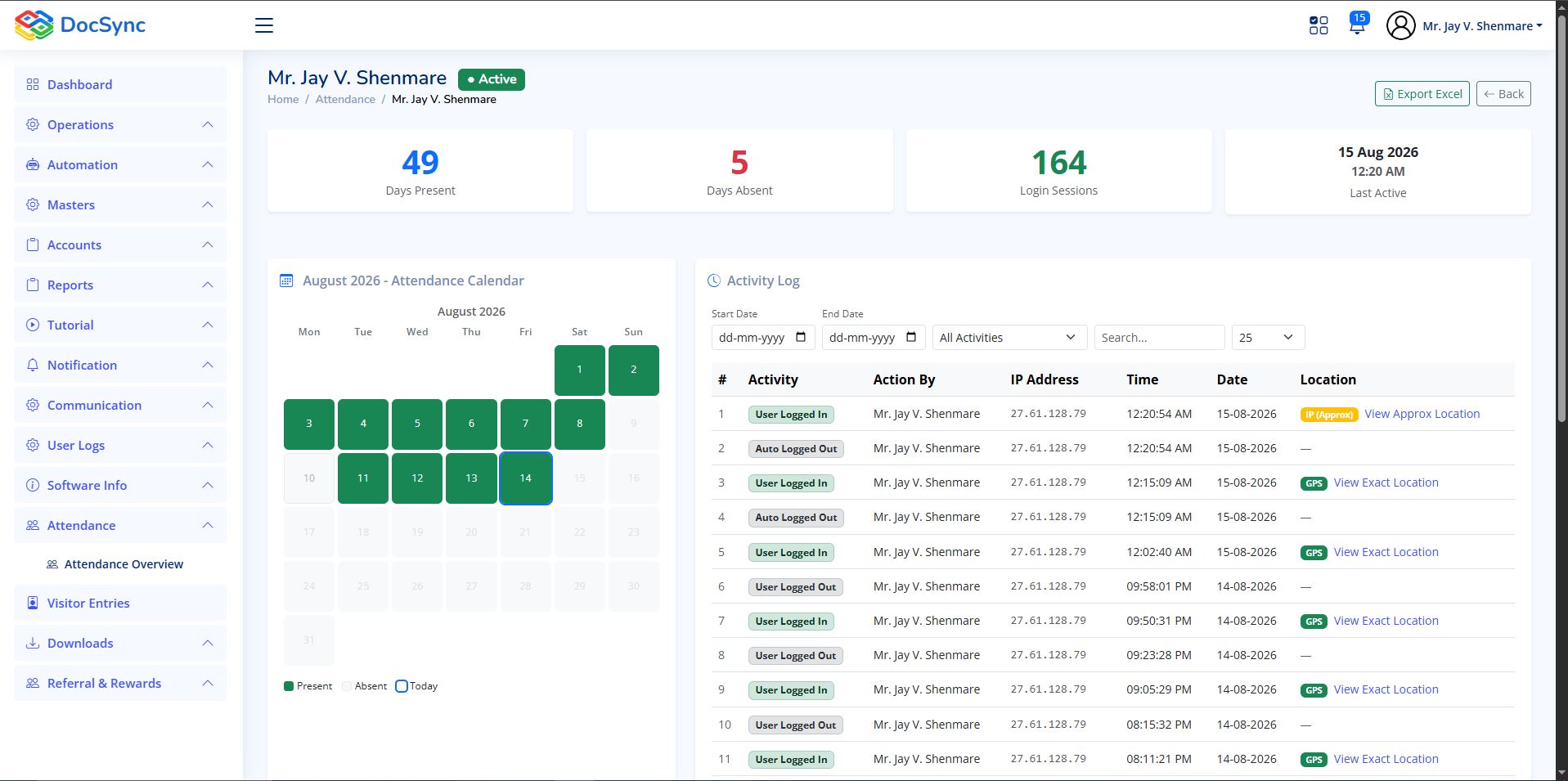Click the user profile avatar icon
Viewport: 1568px width, 781px height.
pos(1400,25)
